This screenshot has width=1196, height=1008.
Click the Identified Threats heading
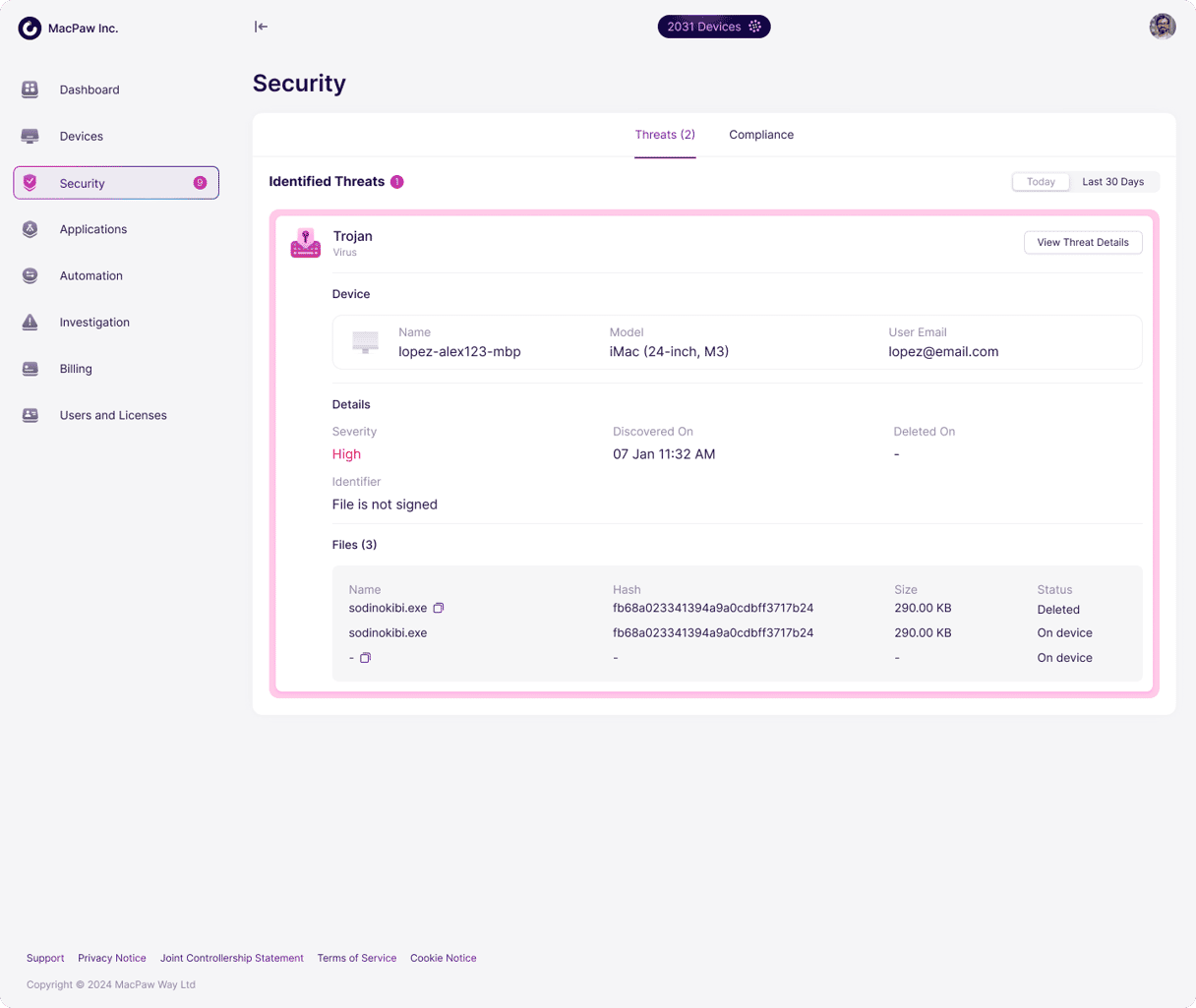(x=327, y=182)
